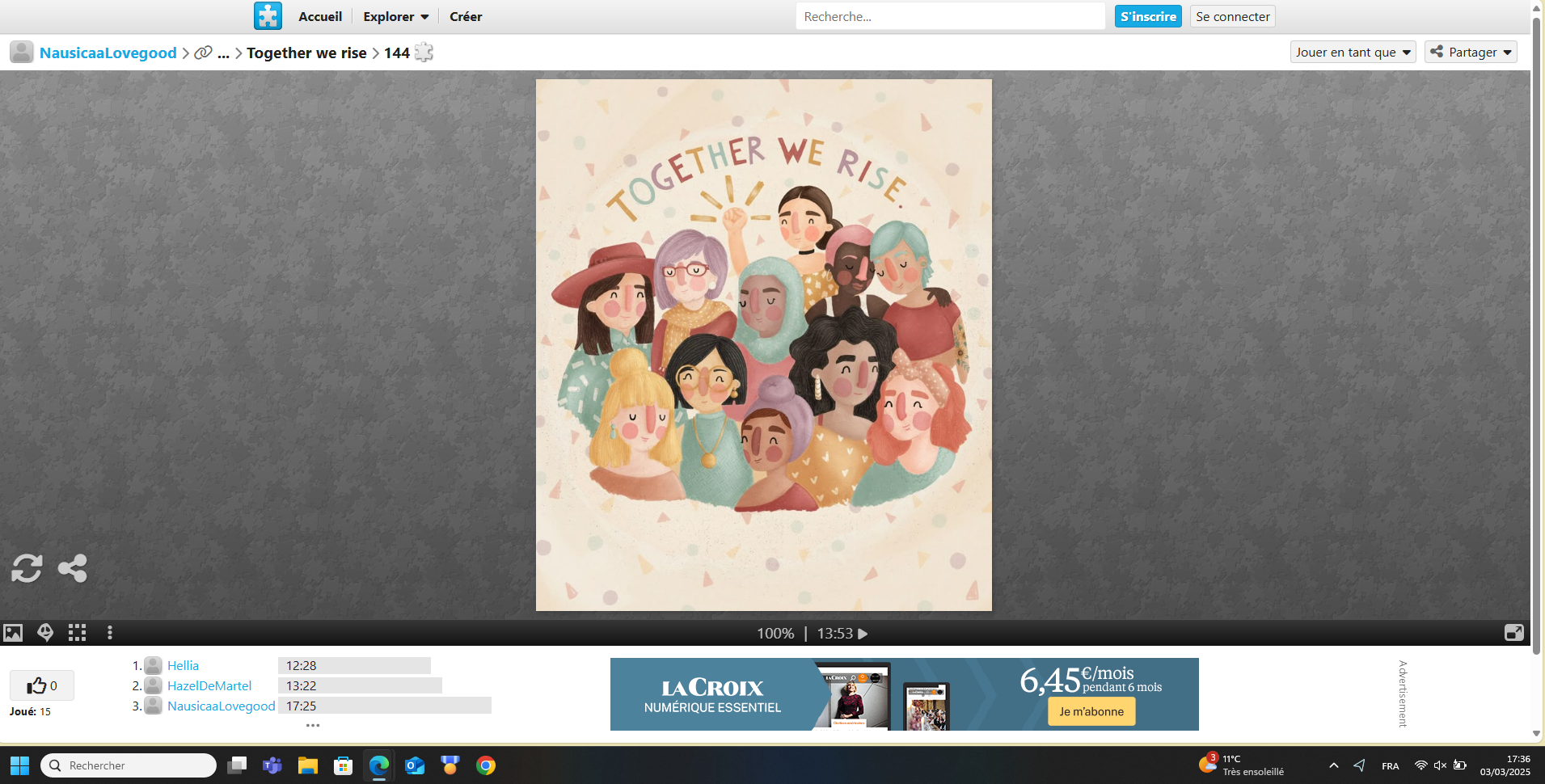This screenshot has width=1545, height=784.
Task: Show hidden system tray icons
Action: [1334, 765]
